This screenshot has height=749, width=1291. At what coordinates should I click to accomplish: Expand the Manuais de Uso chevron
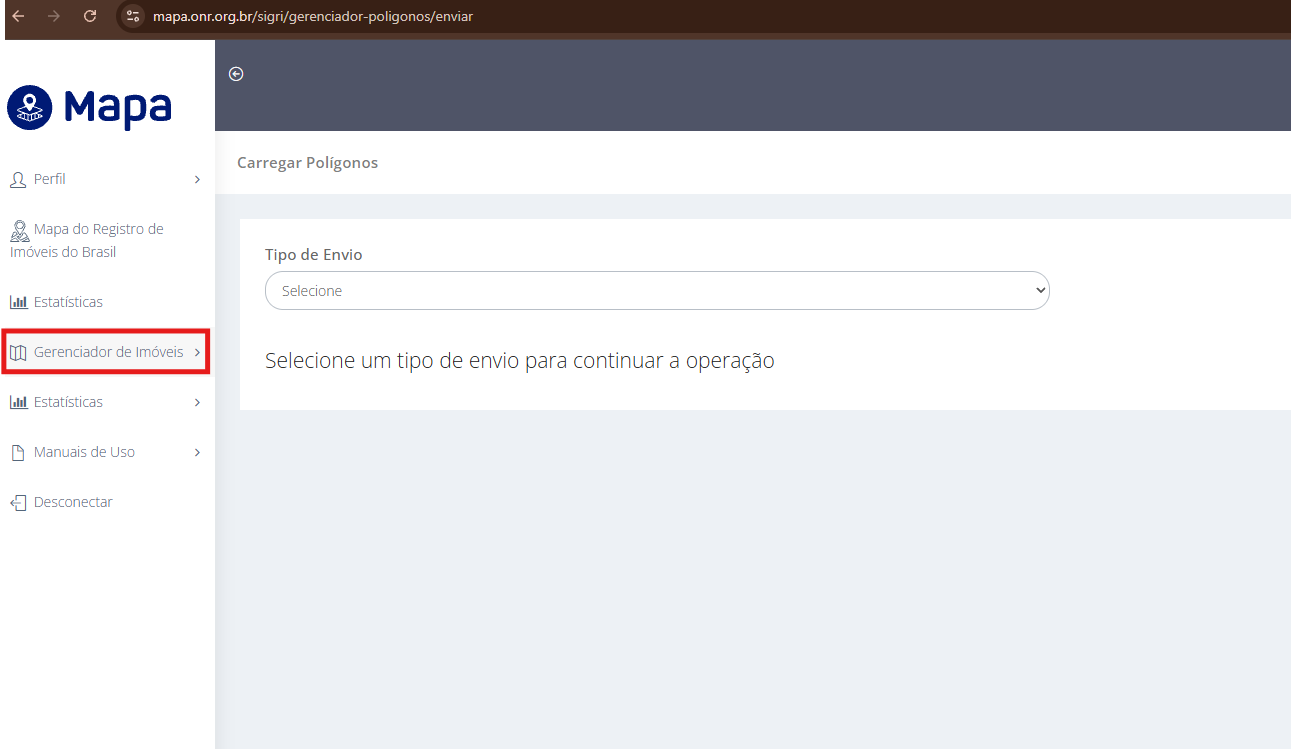[x=197, y=452]
